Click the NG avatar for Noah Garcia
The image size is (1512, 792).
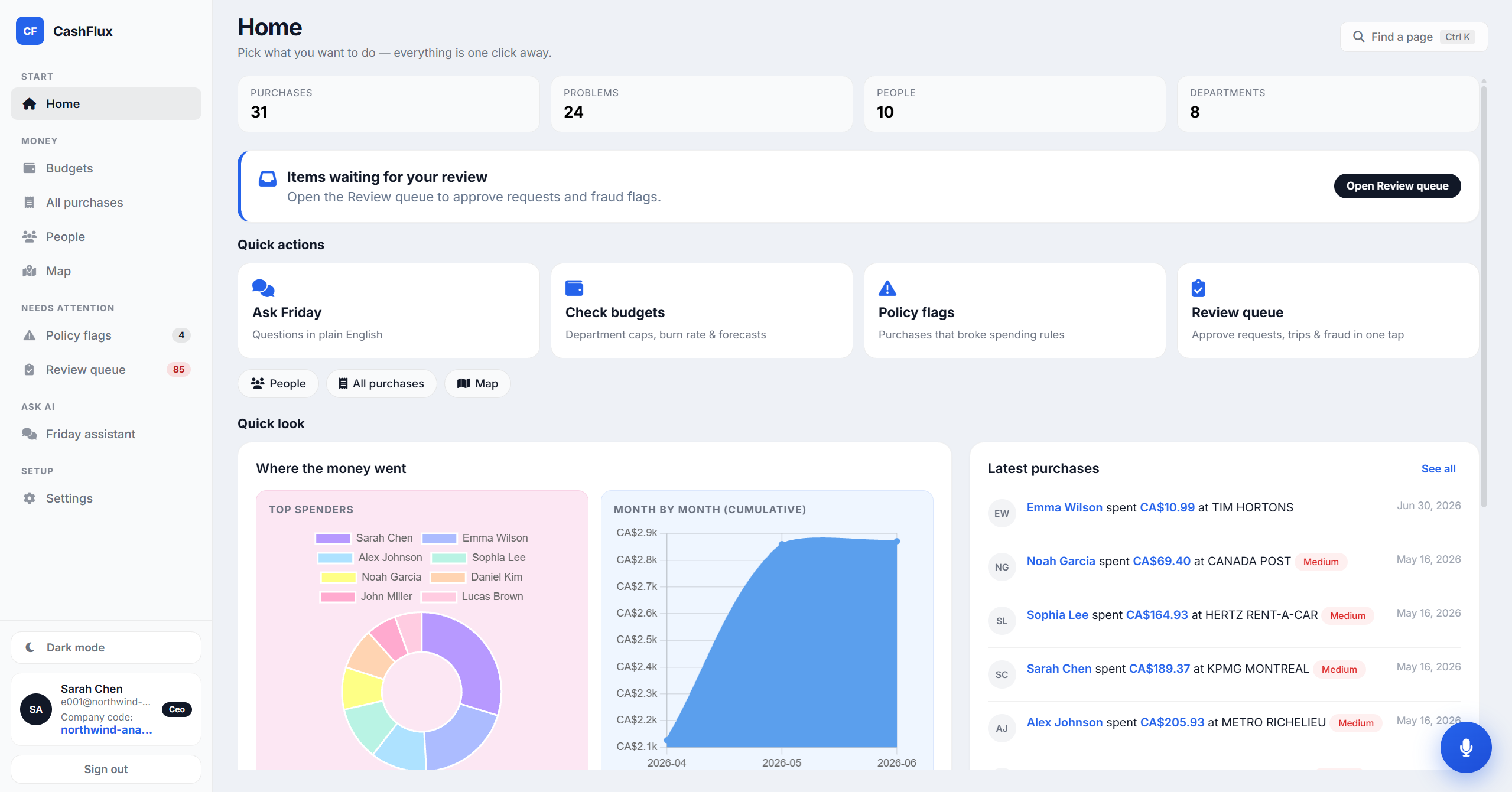click(x=1002, y=567)
